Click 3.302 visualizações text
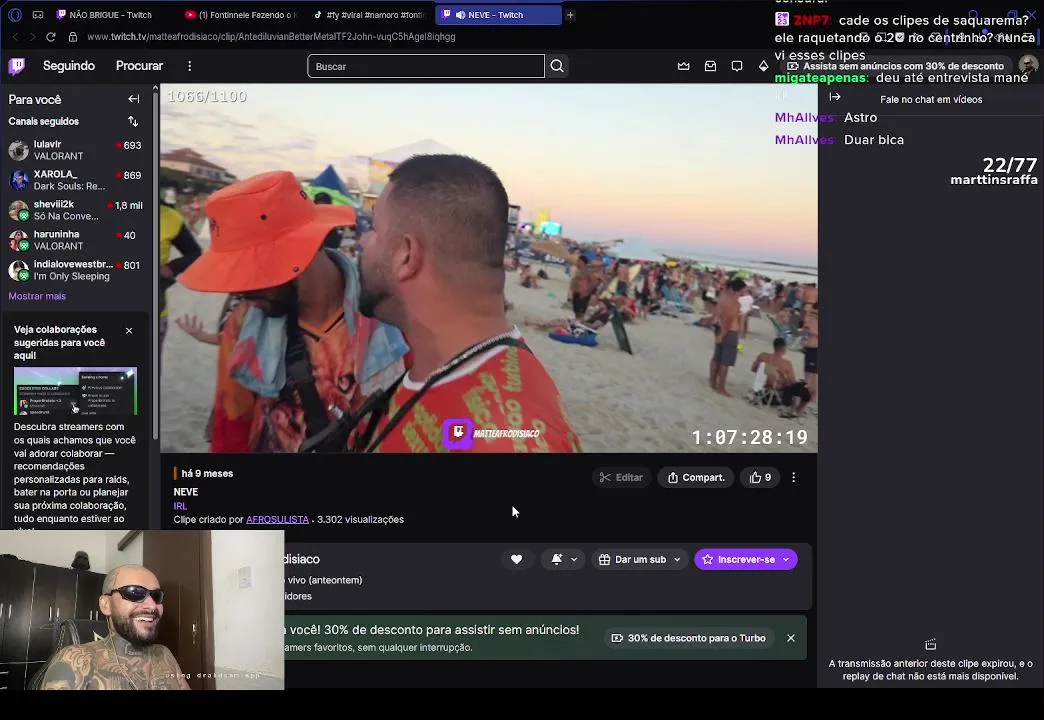This screenshot has width=1044, height=720. 360,520
